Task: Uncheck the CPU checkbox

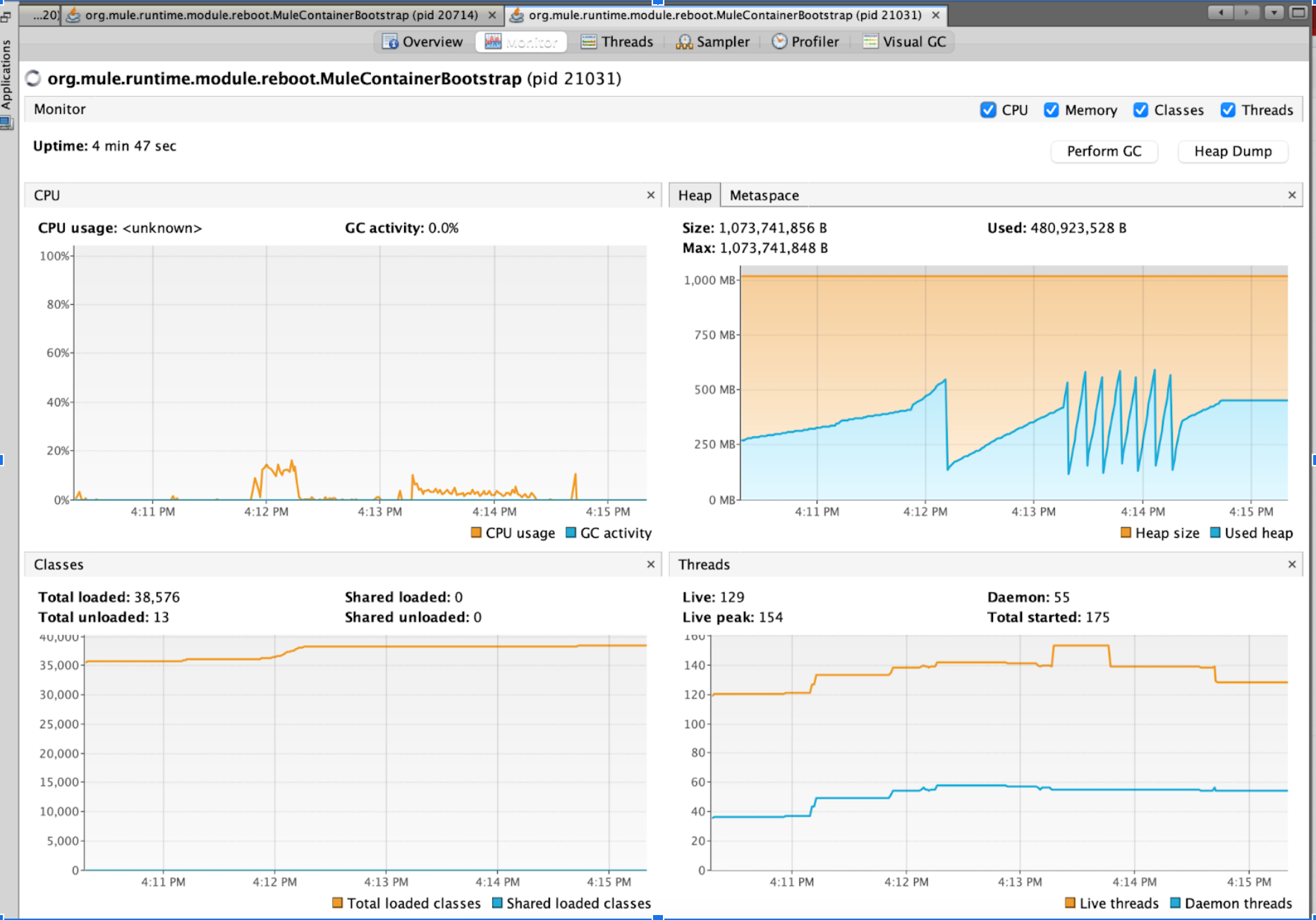Action: [x=988, y=110]
